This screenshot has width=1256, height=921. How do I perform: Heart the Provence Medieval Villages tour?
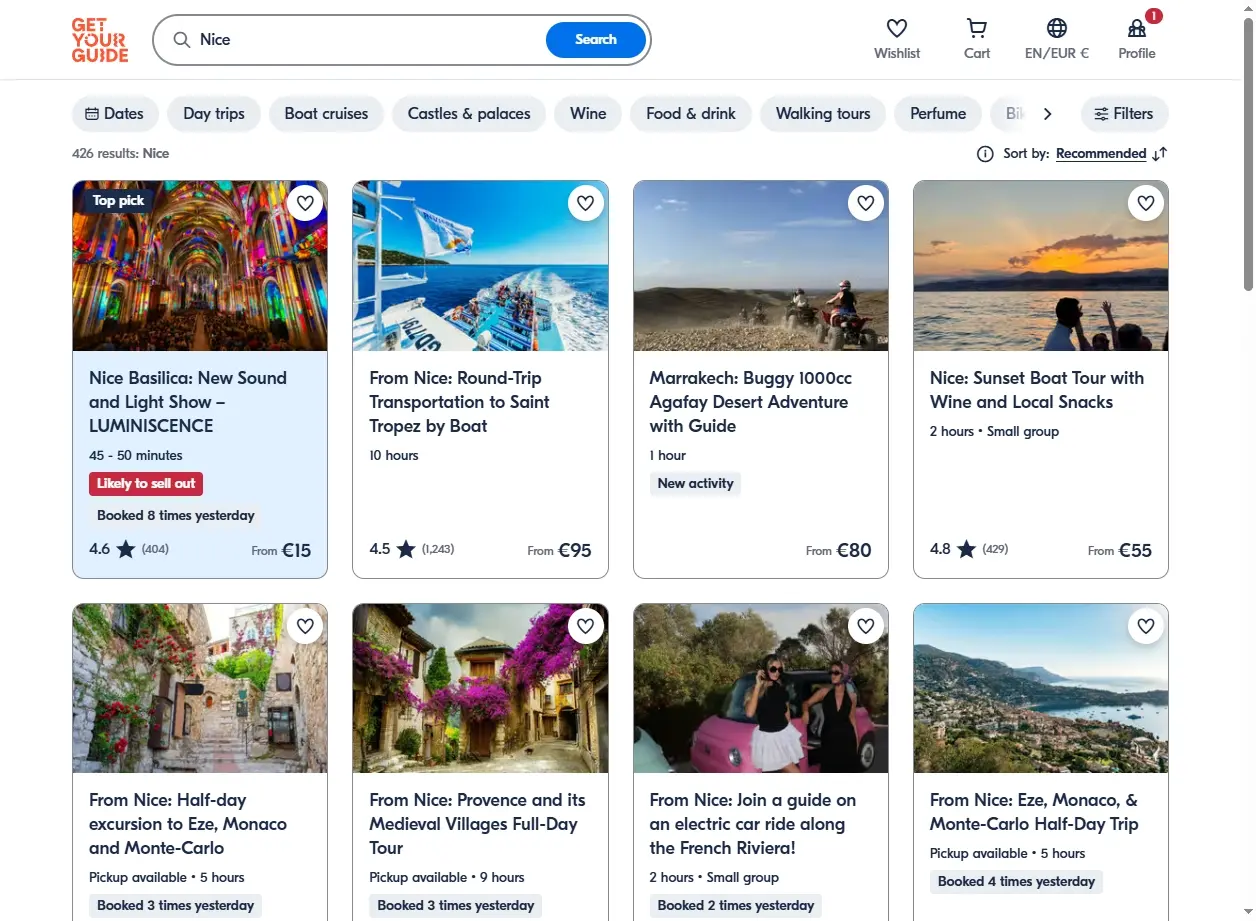(586, 626)
